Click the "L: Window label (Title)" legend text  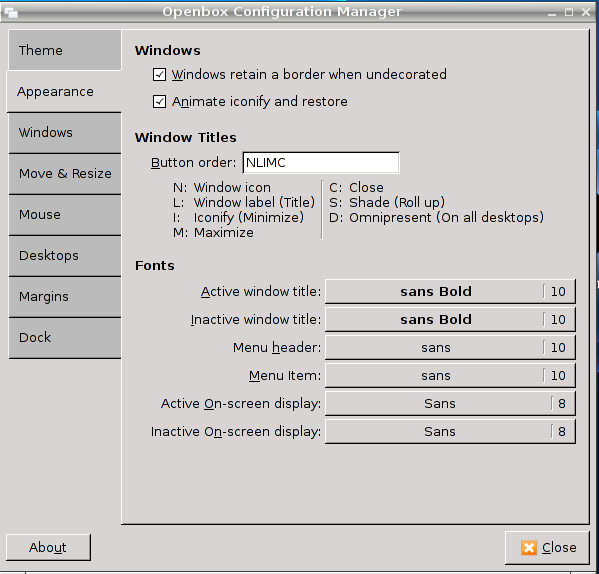click(244, 202)
